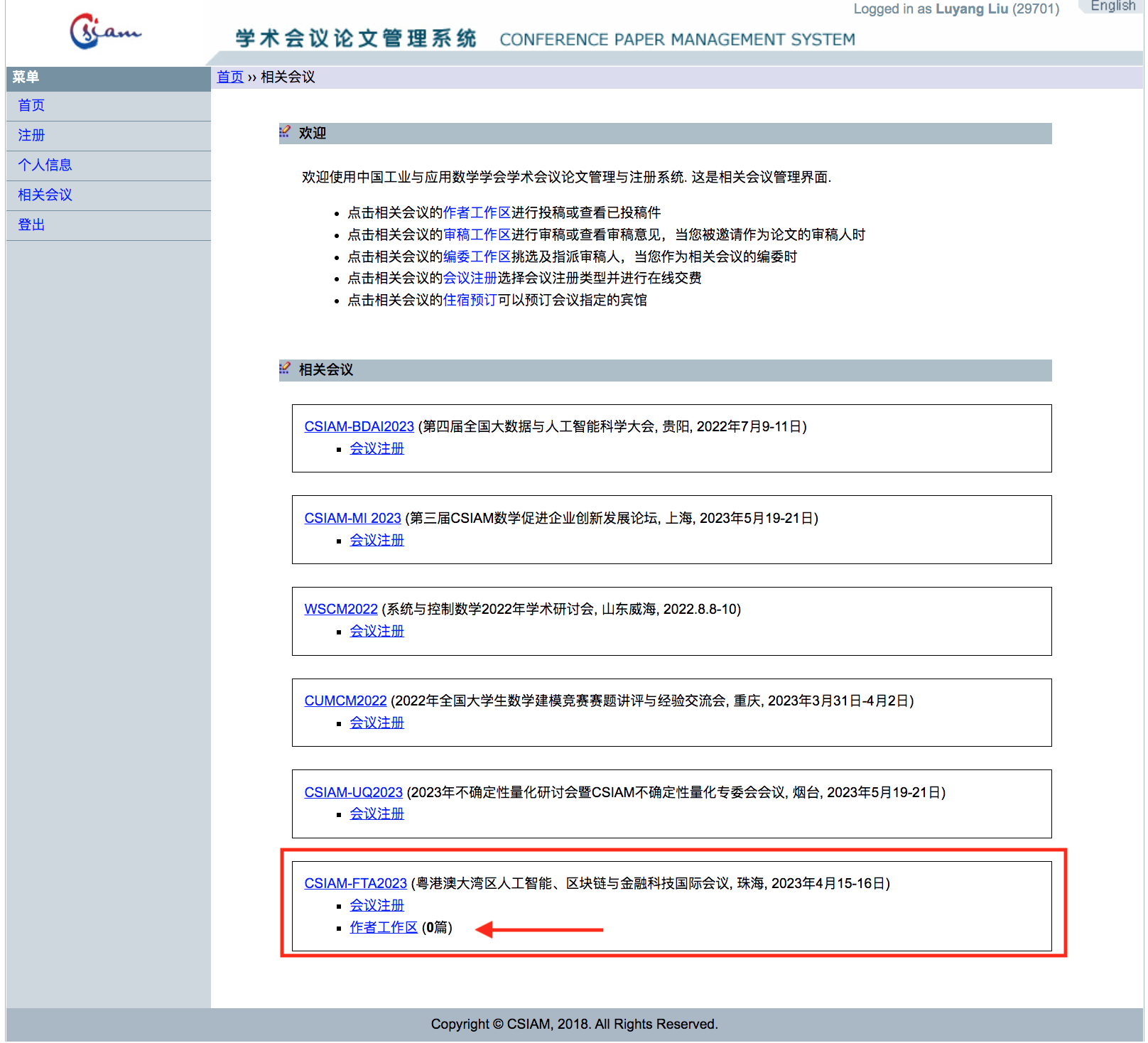The width and height of the screenshot is (1148, 1043).
Task: Click the 首页 breadcrumb link
Action: [x=230, y=77]
